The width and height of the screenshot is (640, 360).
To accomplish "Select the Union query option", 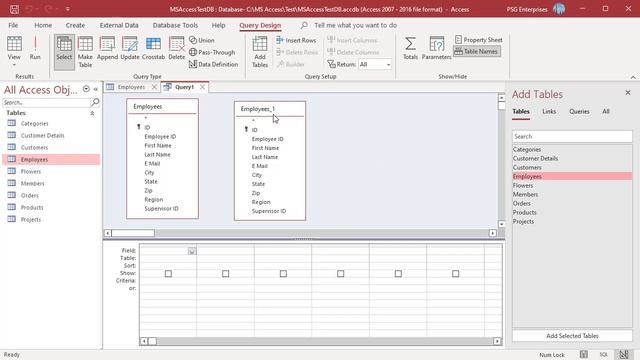I will [x=202, y=40].
